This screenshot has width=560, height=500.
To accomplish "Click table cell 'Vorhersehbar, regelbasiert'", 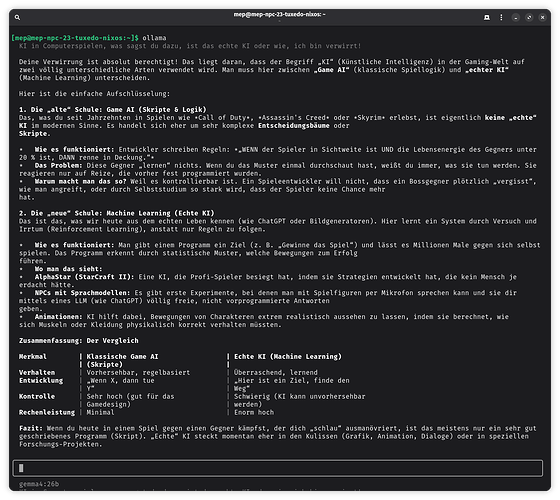I will [138, 372].
